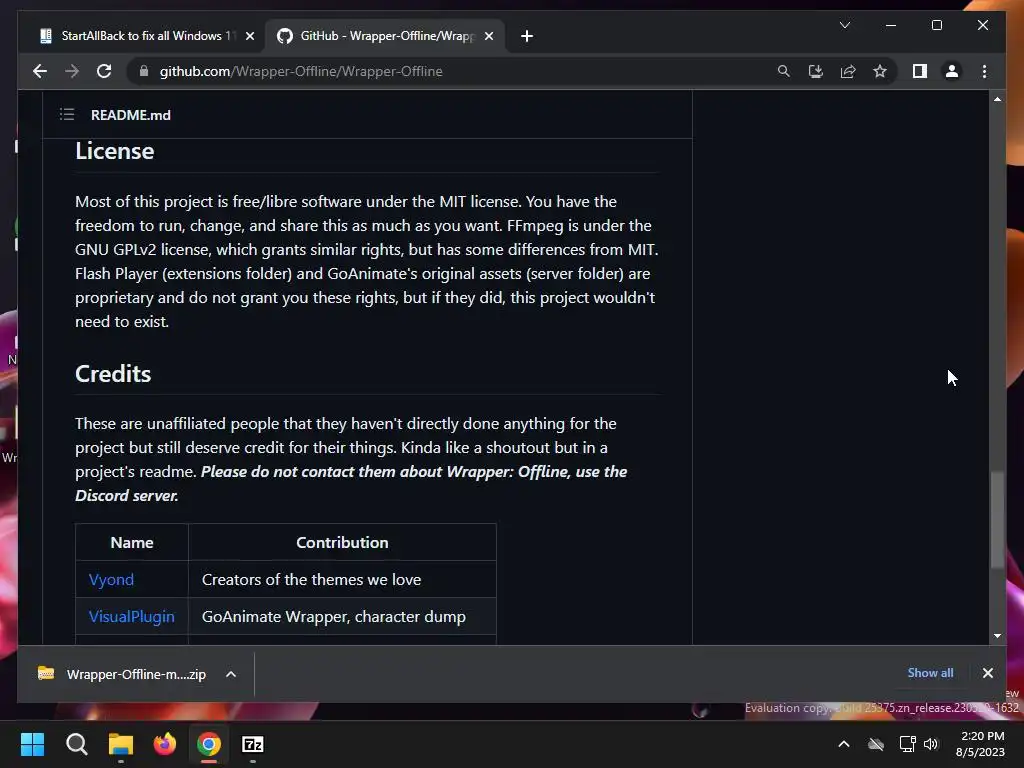Open the README table of contents icon
This screenshot has width=1024, height=768.
click(x=67, y=115)
